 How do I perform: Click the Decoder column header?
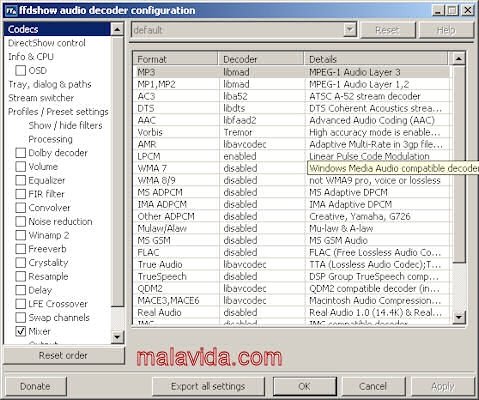pos(261,59)
